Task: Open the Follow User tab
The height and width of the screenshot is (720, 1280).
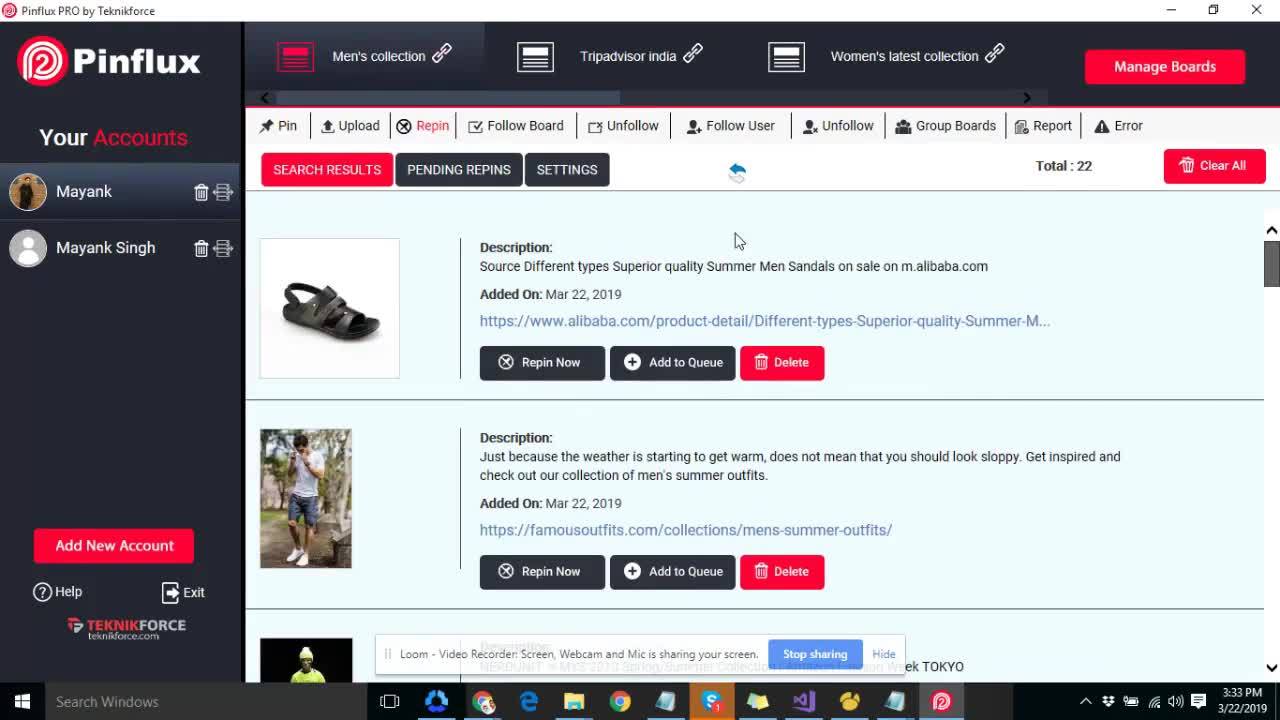Action: tap(731, 126)
